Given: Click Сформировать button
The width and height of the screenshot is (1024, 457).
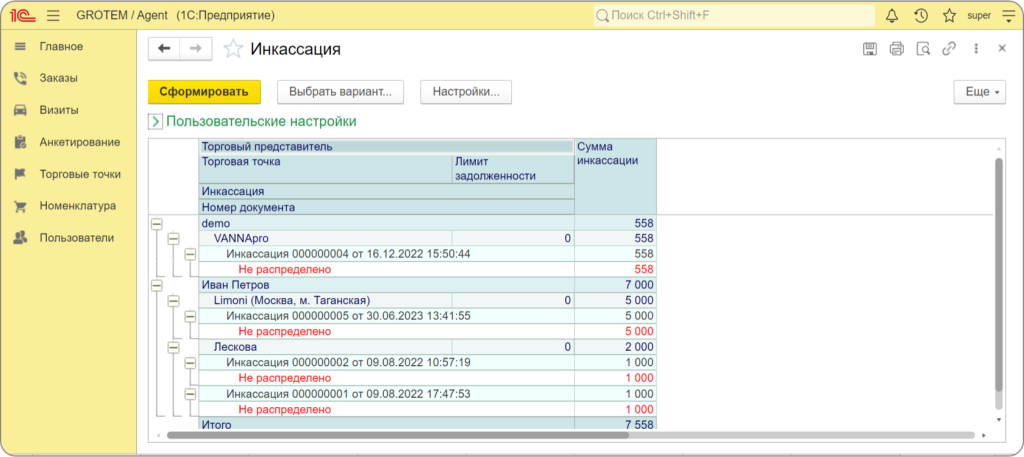Looking at the screenshot, I should point(204,92).
